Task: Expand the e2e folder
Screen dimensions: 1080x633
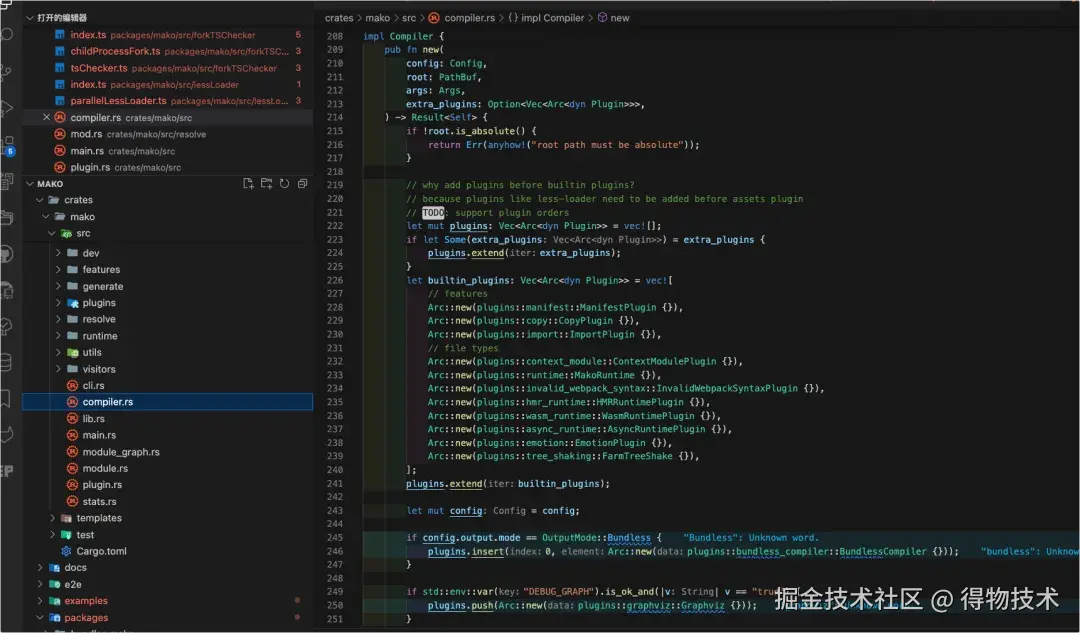Action: tap(40, 584)
